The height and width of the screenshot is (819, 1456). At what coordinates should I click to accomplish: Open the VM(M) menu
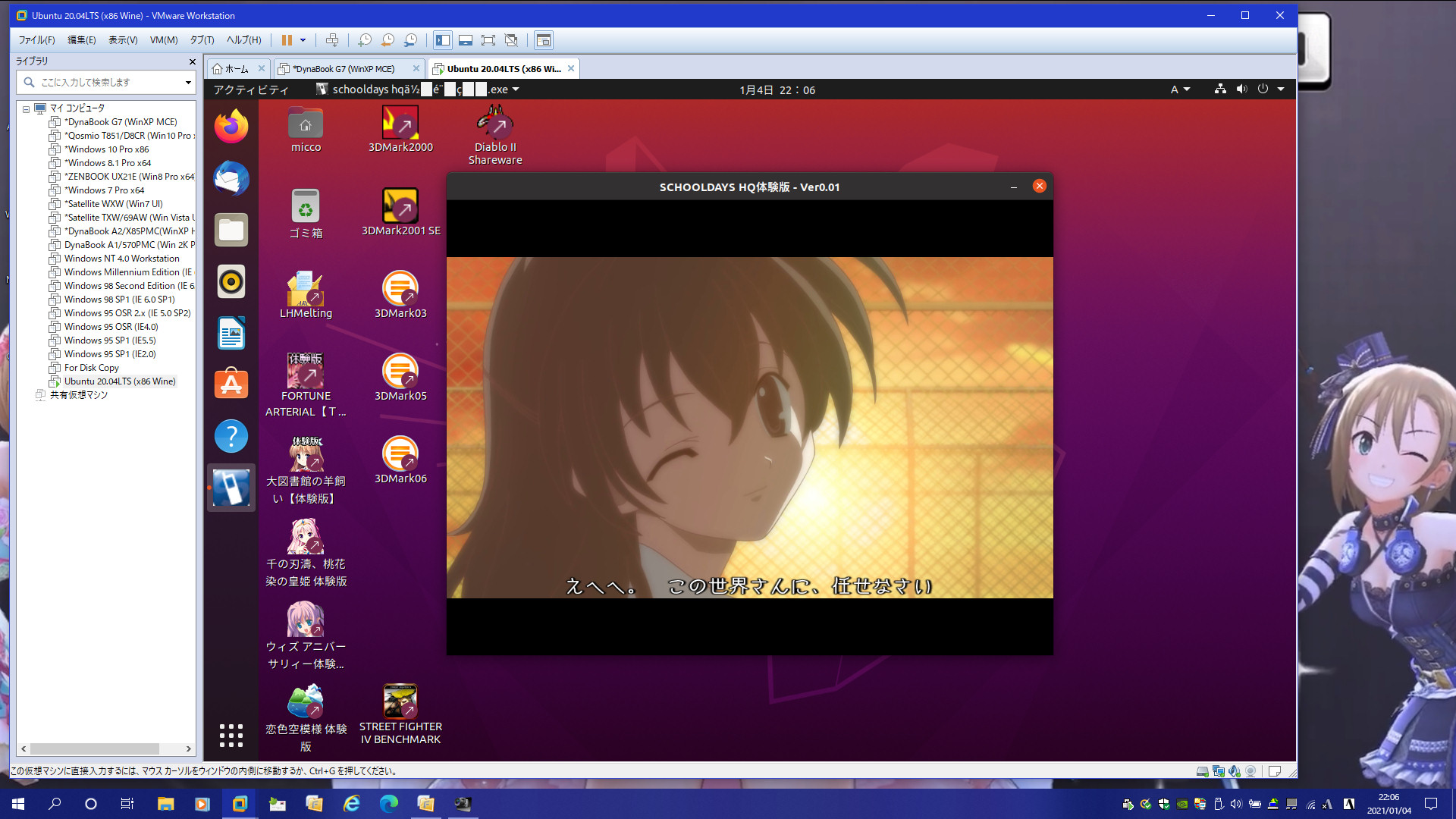(164, 40)
